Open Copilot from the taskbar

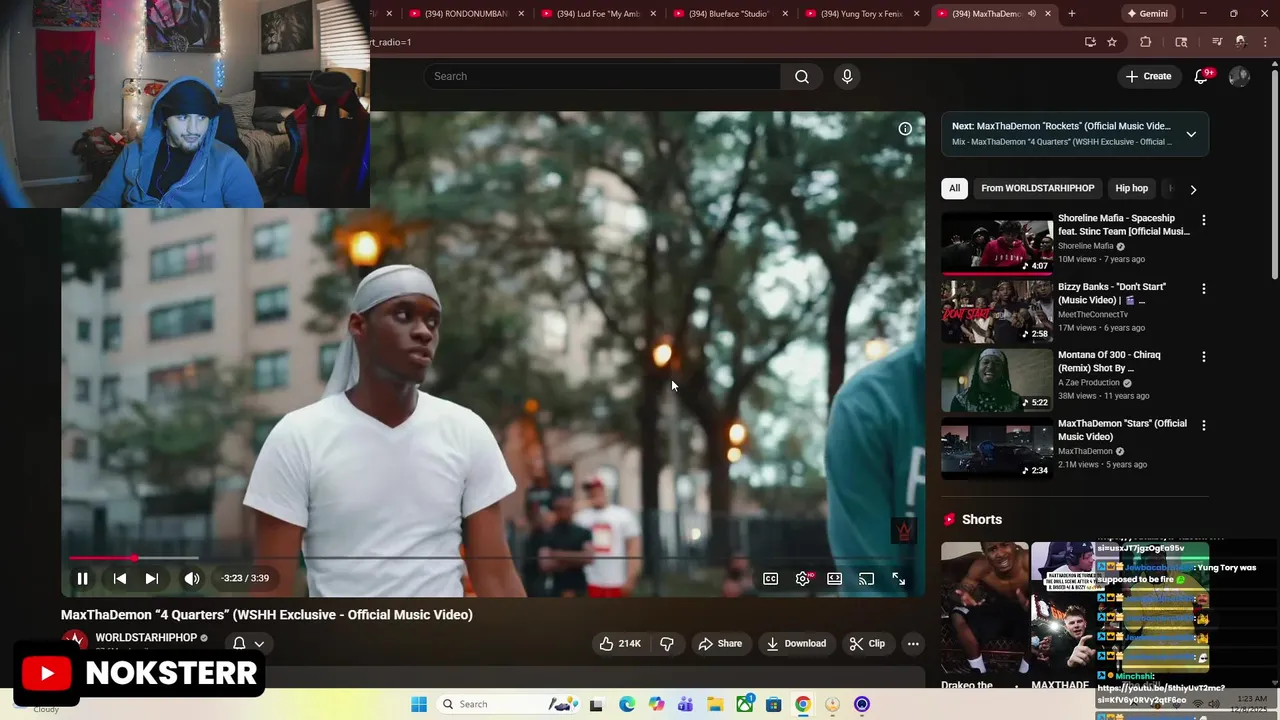(x=656, y=704)
